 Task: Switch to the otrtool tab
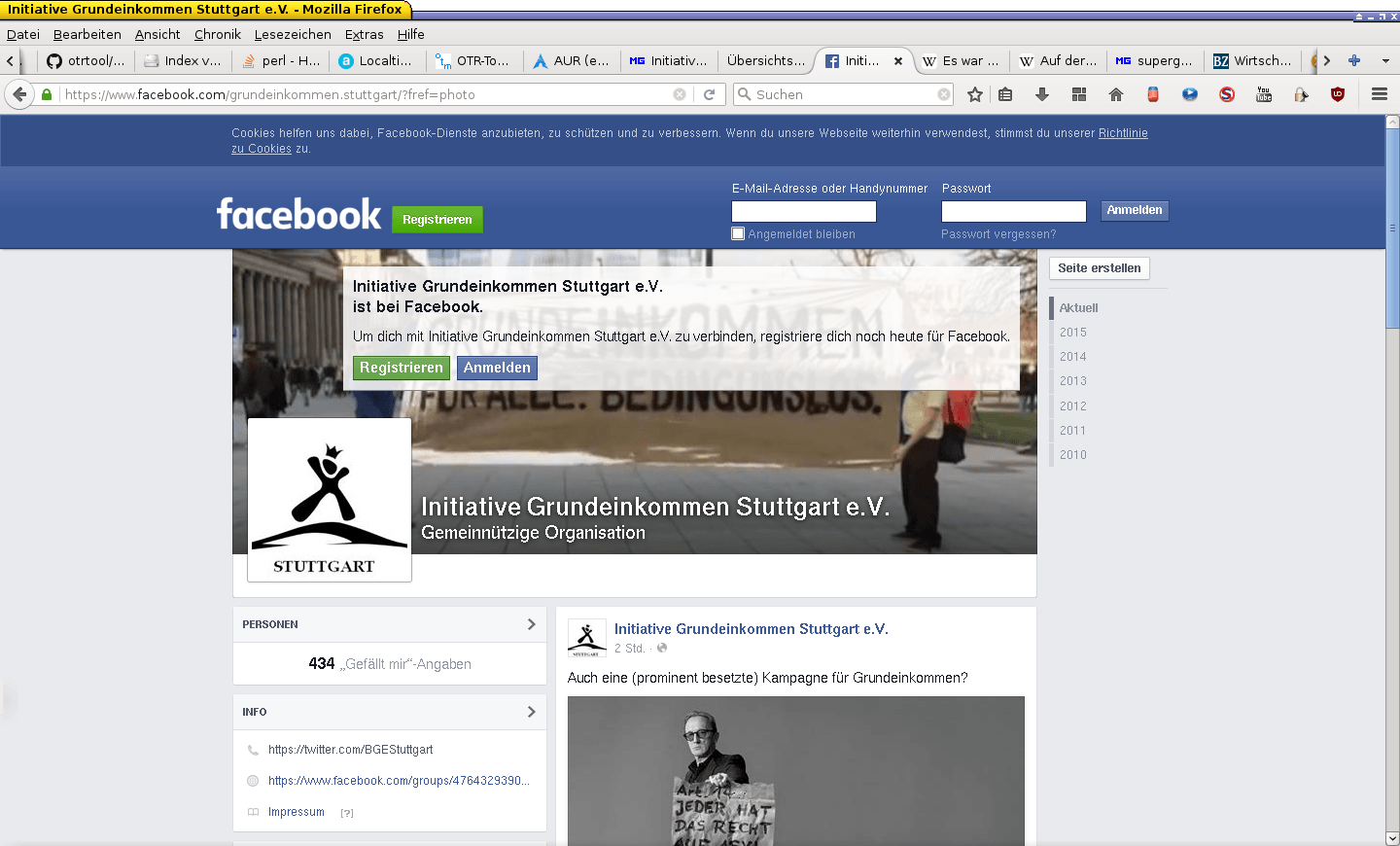click(86, 60)
